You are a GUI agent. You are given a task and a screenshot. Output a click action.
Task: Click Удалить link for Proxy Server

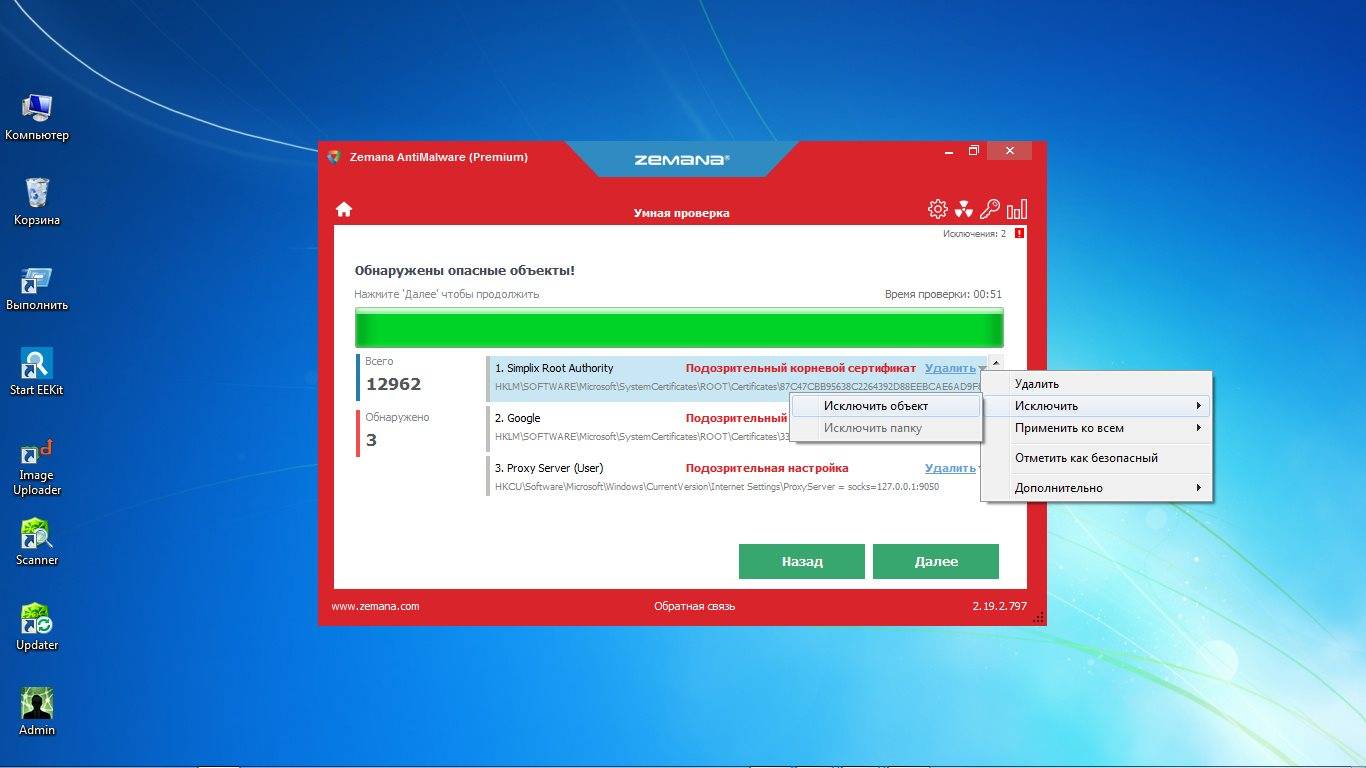[950, 468]
